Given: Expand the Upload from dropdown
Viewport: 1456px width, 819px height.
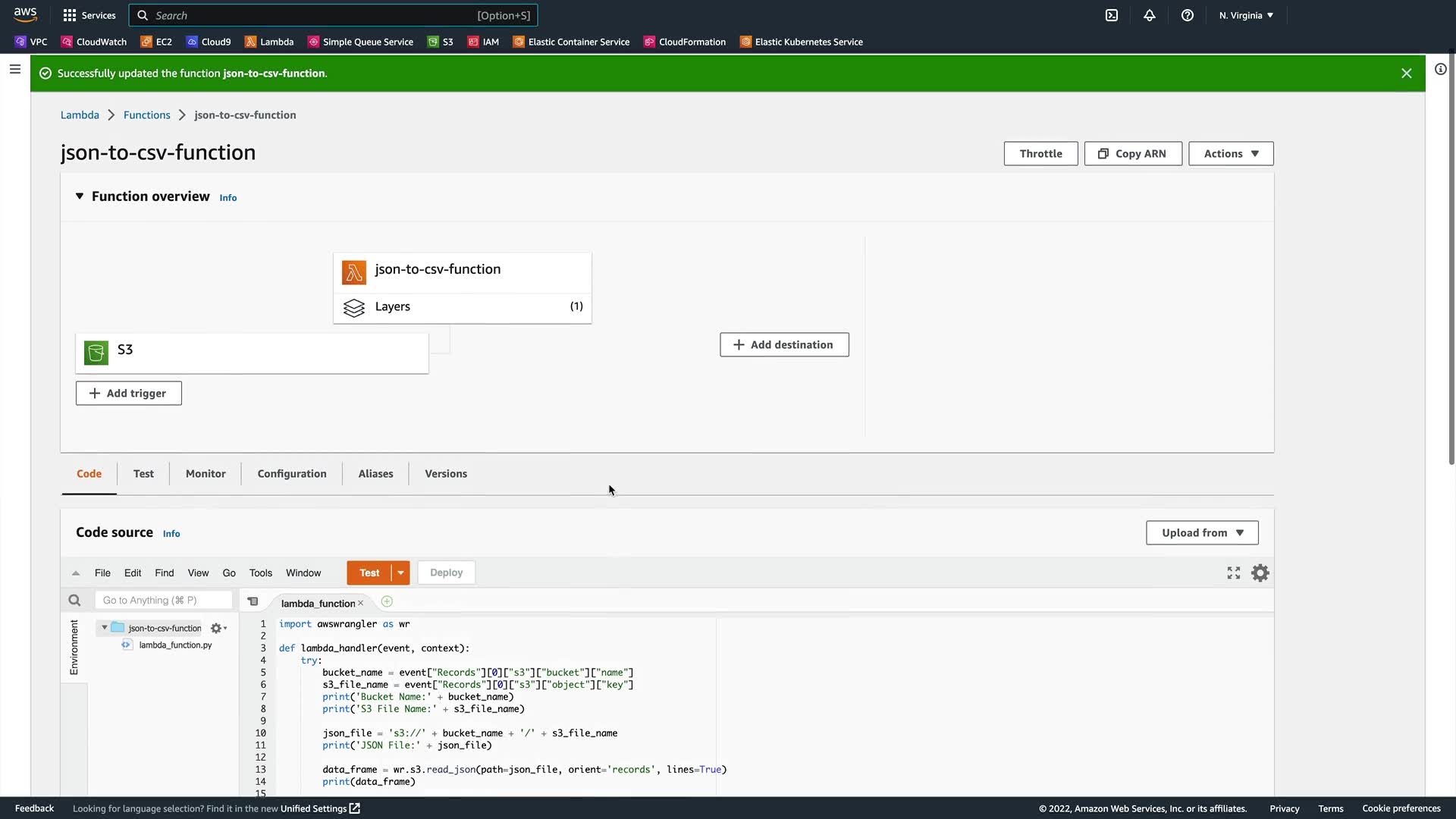Looking at the screenshot, I should tap(1202, 532).
